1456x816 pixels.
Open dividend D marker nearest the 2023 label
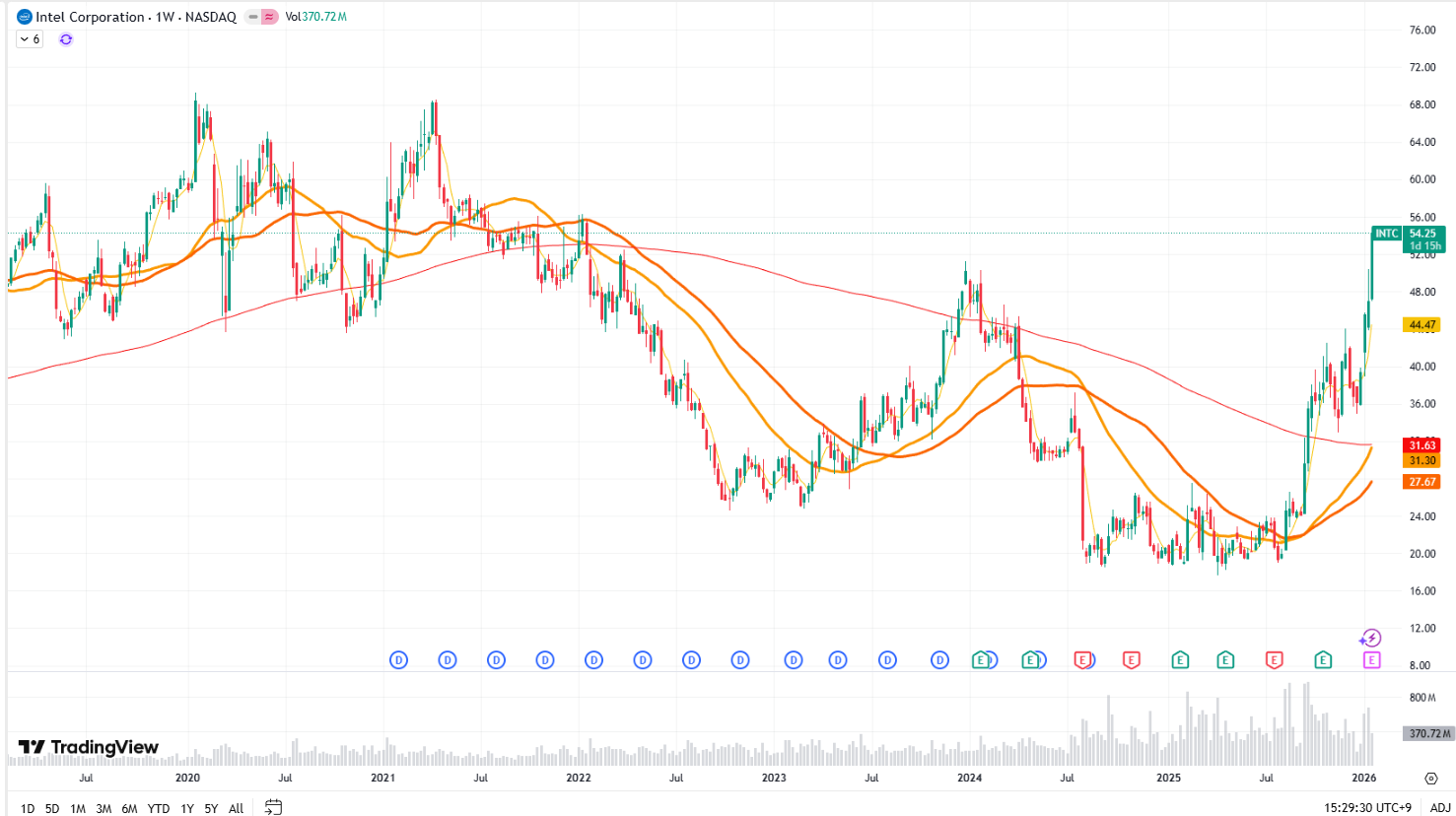pyautogui.click(x=794, y=660)
